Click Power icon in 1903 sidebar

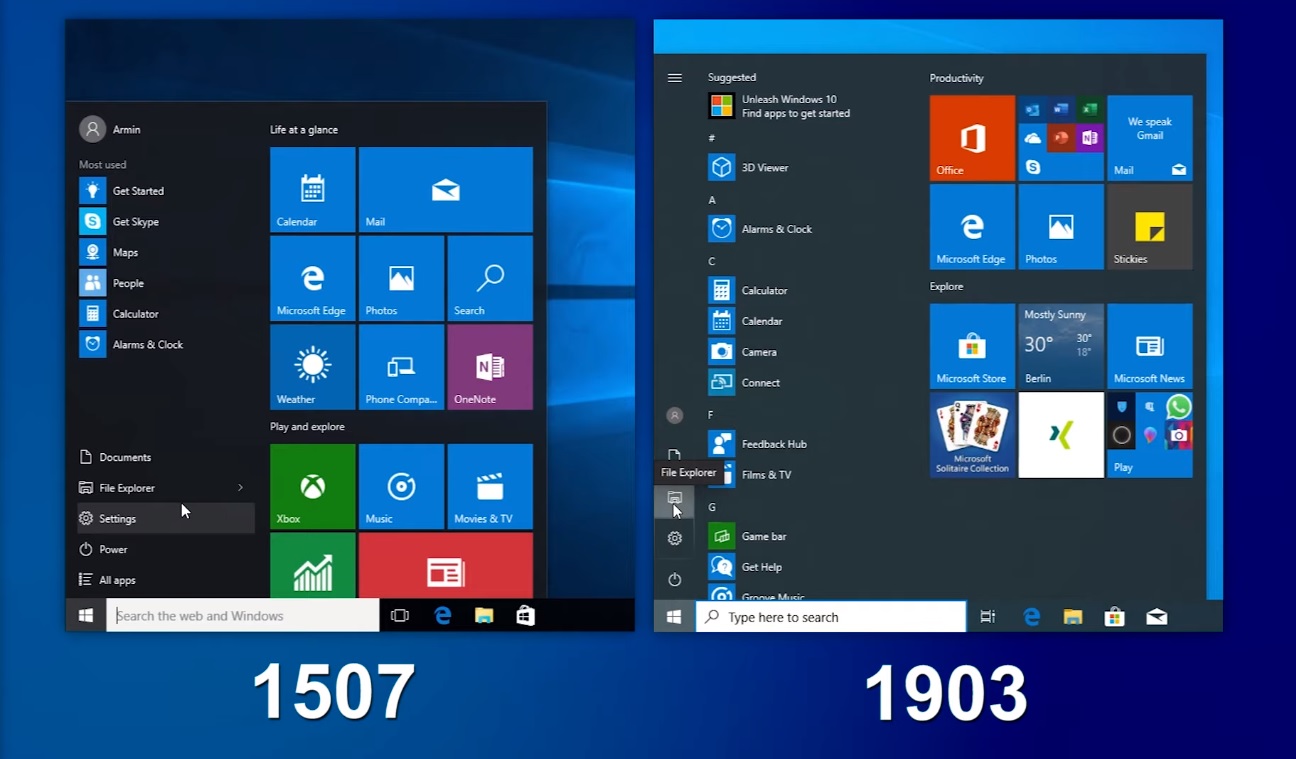point(675,580)
